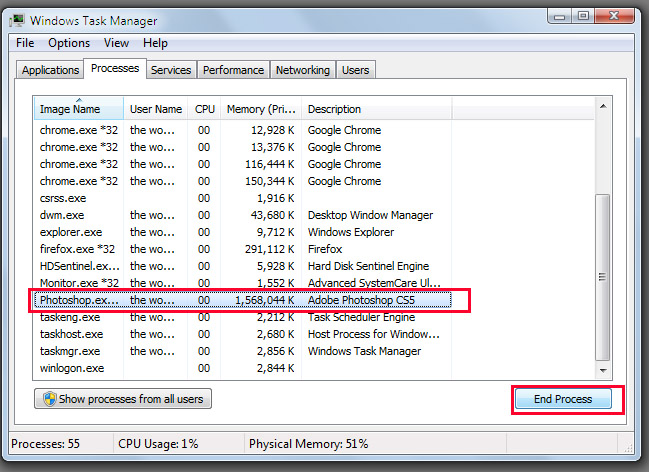The height and width of the screenshot is (472, 649).
Task: Click the shield icon for all-users processes
Action: [x=47, y=399]
